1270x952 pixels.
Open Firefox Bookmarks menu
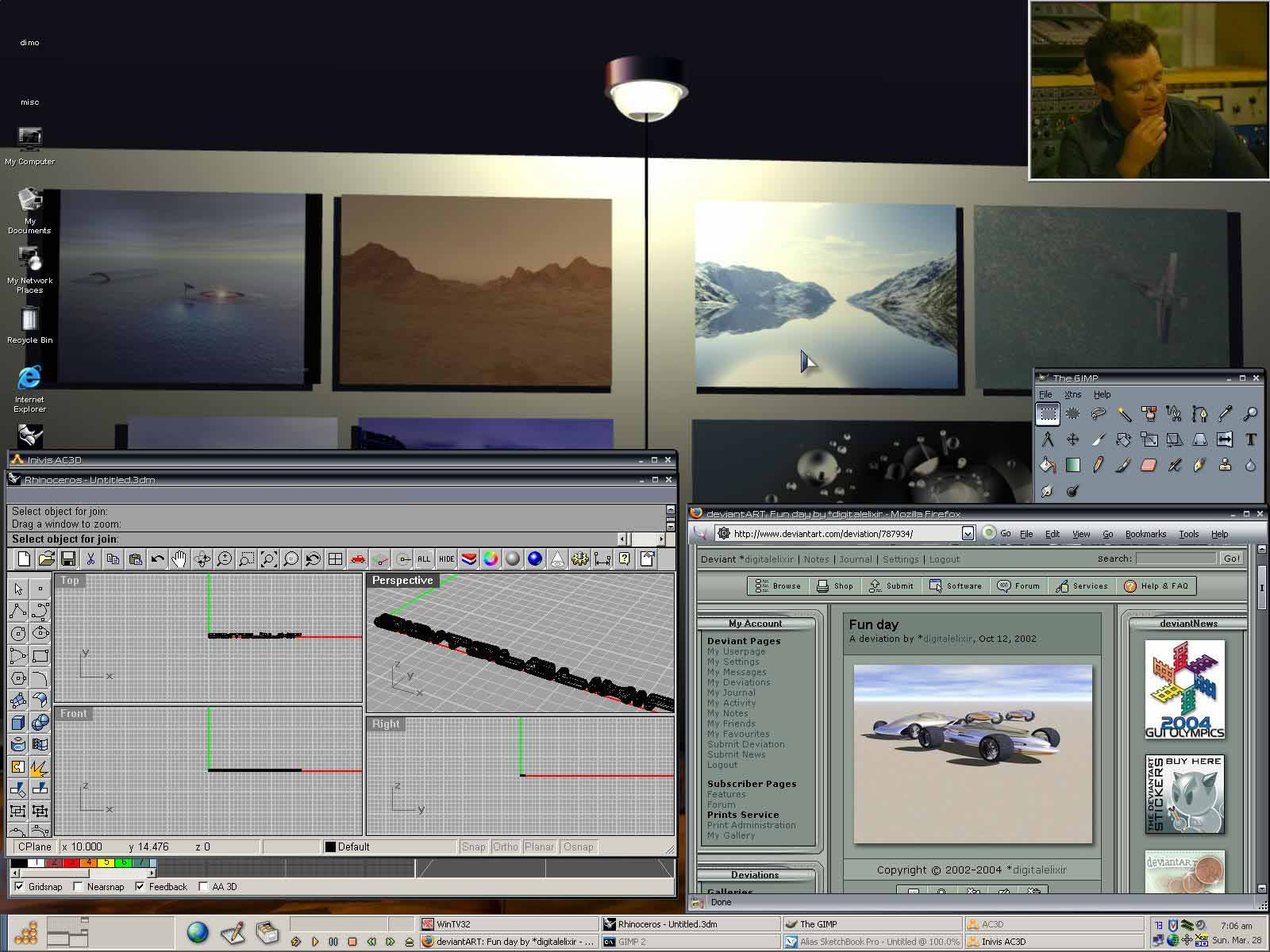point(1145,534)
